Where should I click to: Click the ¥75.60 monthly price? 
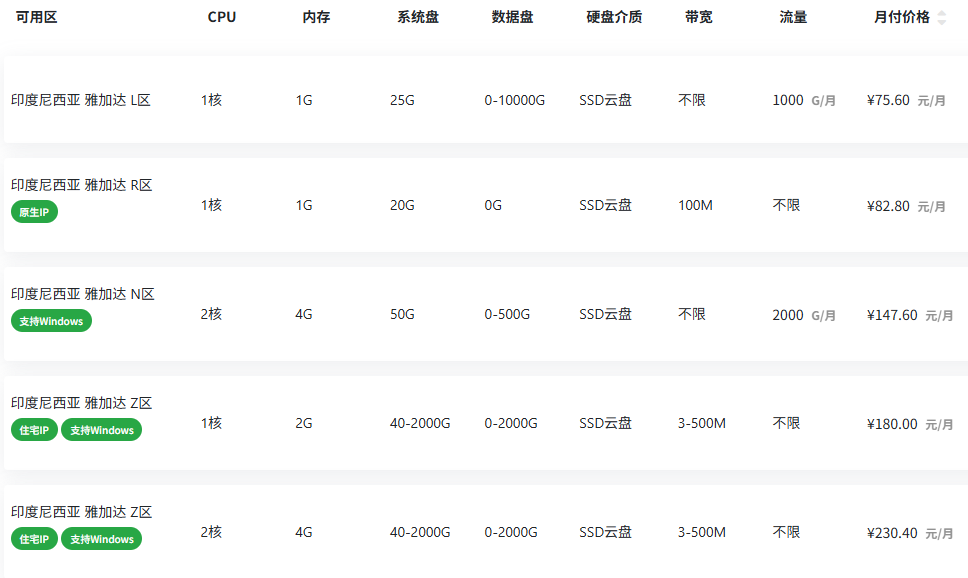coord(888,100)
